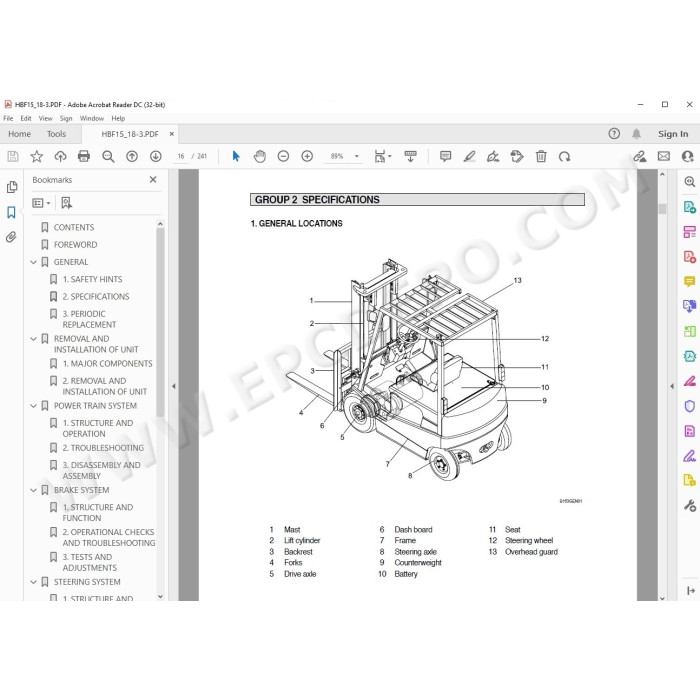Click the page number input field
Image resolution: width=700 pixels, height=700 pixels.
(180, 156)
